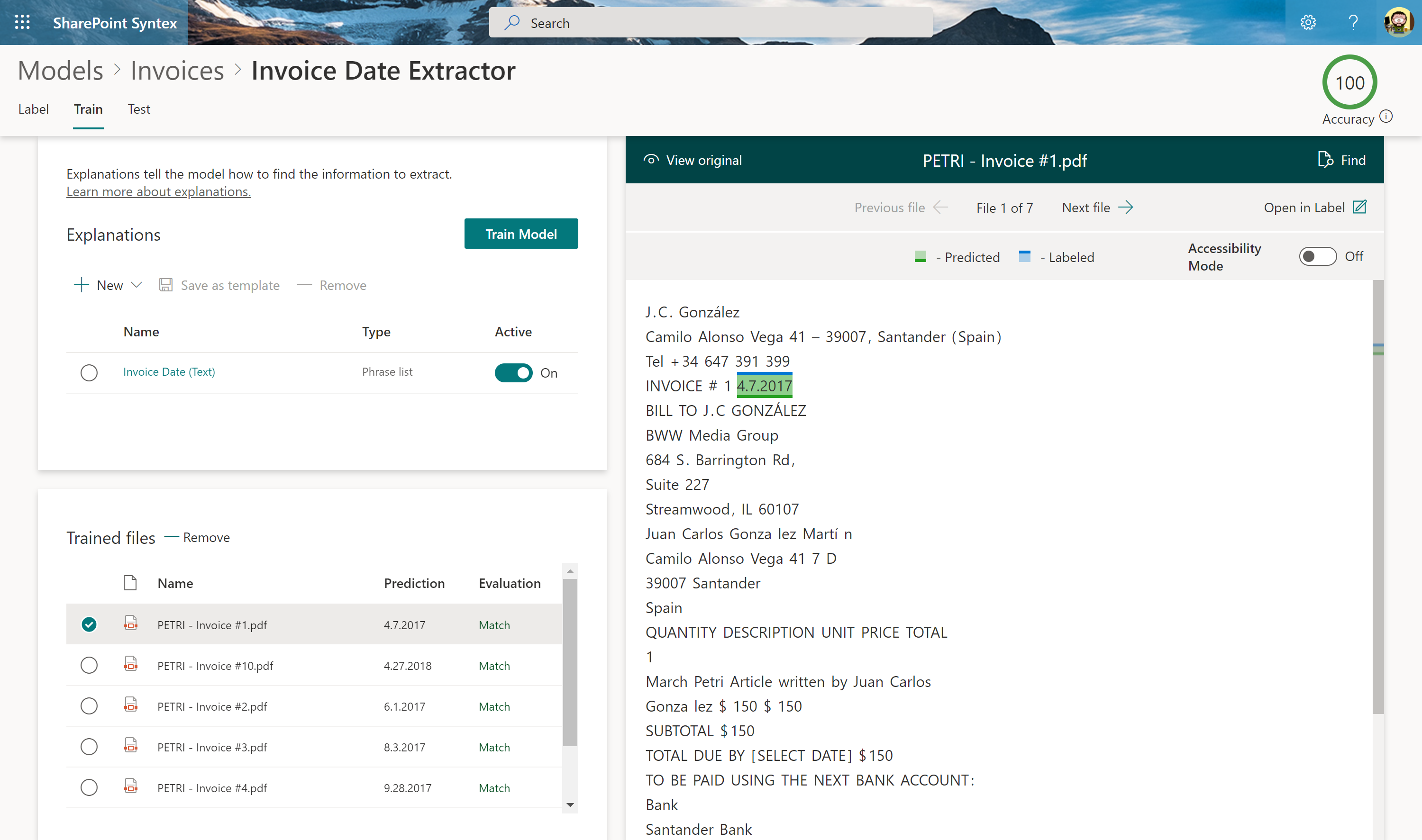This screenshot has width=1422, height=840.
Task: Open the app launcher waffle icon
Action: (22, 23)
